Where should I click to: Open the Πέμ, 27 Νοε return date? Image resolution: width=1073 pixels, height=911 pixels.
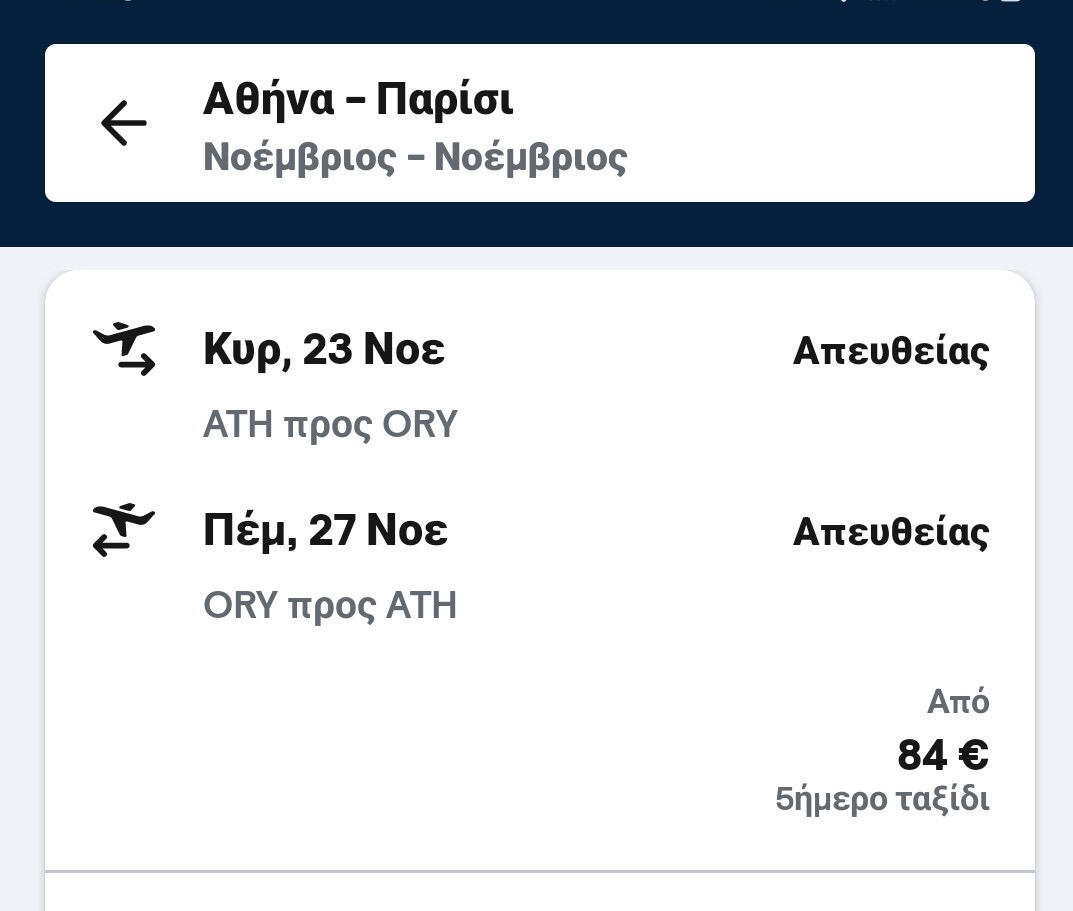(325, 530)
